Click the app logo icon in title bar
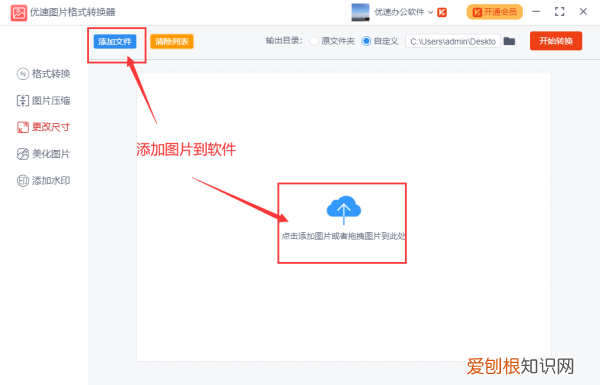 point(19,13)
